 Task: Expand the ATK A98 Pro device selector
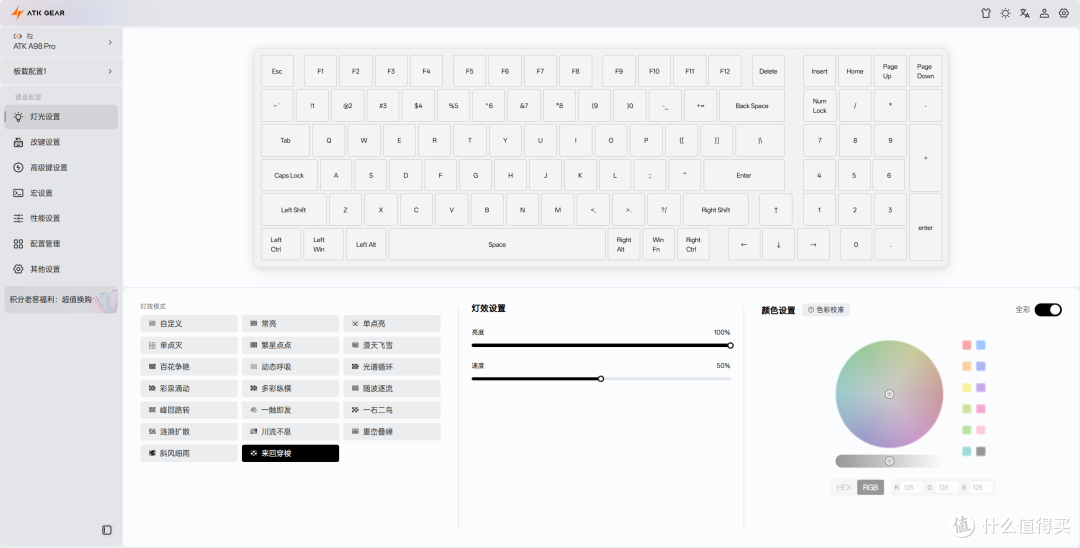click(61, 42)
